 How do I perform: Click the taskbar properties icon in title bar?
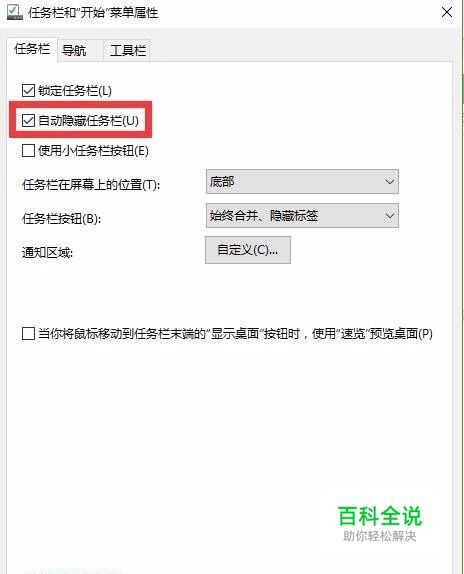[x=15, y=12]
